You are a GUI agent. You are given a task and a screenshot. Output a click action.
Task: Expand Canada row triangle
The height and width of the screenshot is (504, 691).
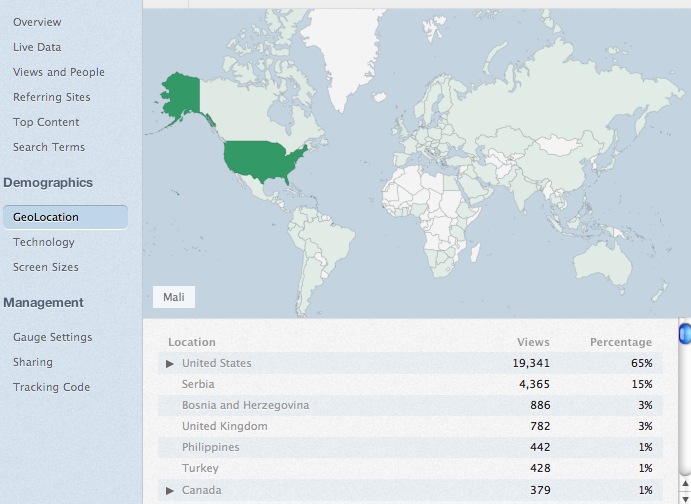click(170, 490)
